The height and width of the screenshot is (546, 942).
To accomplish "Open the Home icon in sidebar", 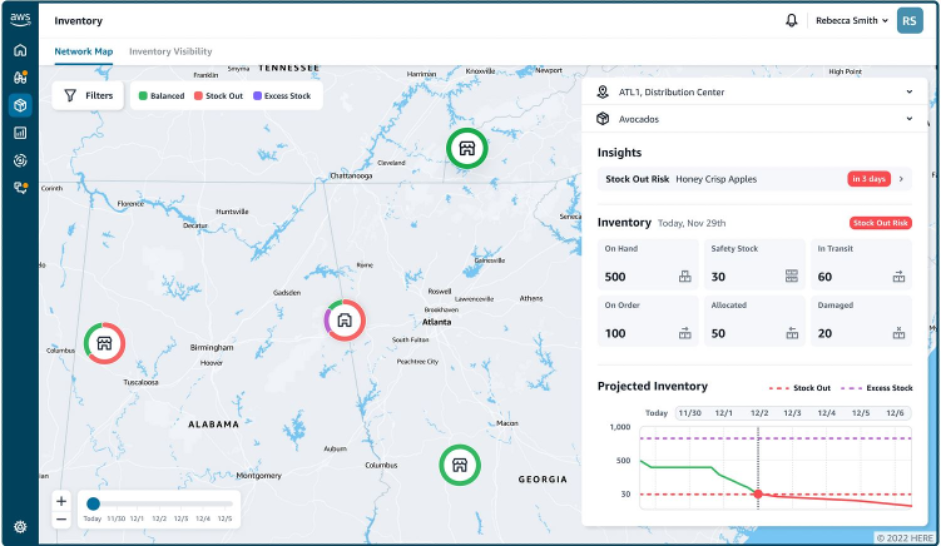I will [20, 50].
